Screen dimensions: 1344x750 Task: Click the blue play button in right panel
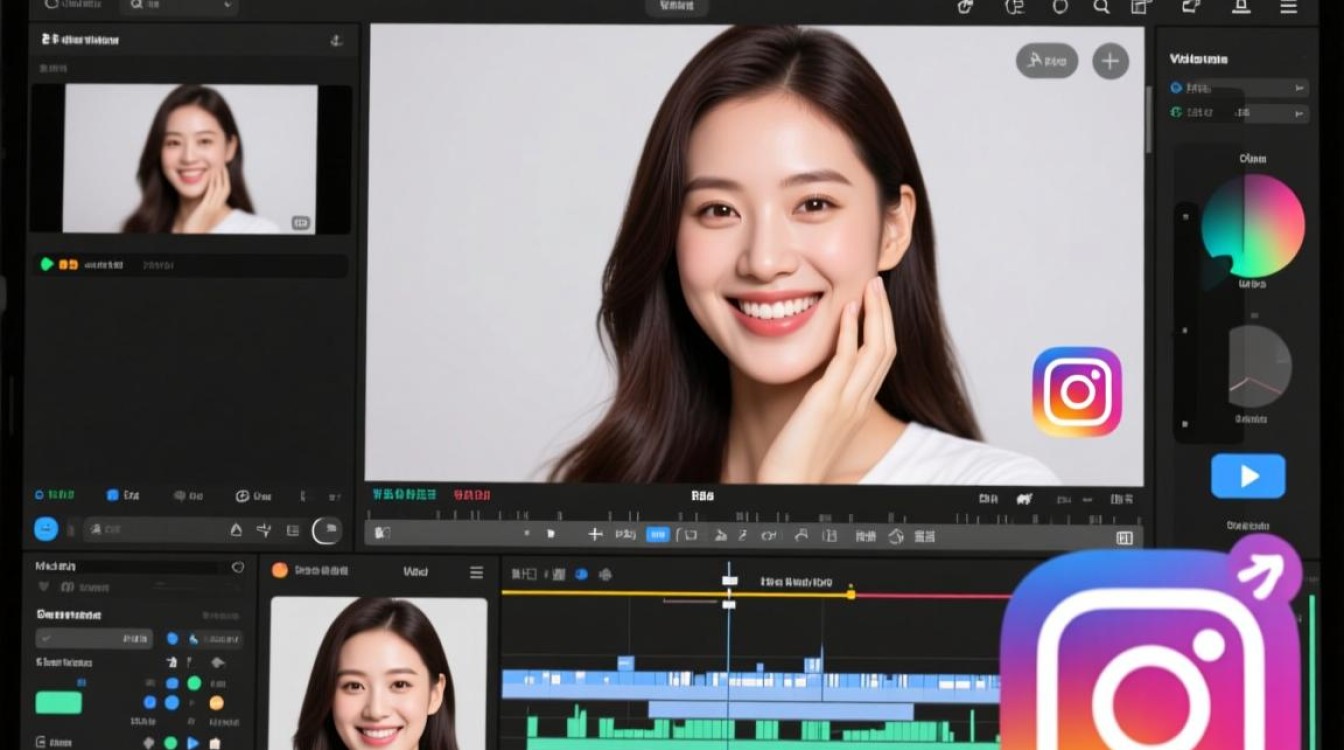coord(1248,476)
